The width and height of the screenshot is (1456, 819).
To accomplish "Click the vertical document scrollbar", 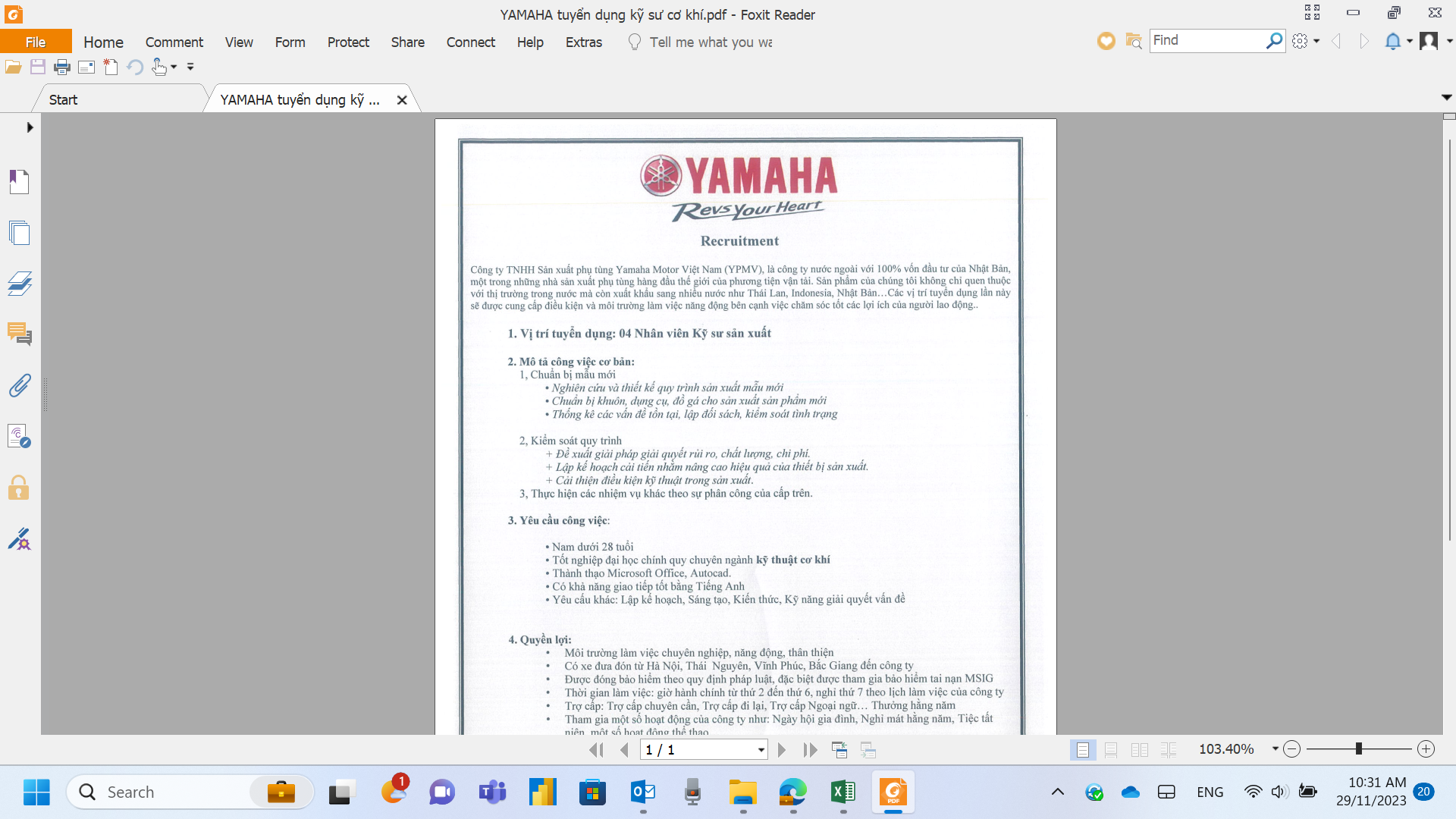I will (x=1449, y=339).
